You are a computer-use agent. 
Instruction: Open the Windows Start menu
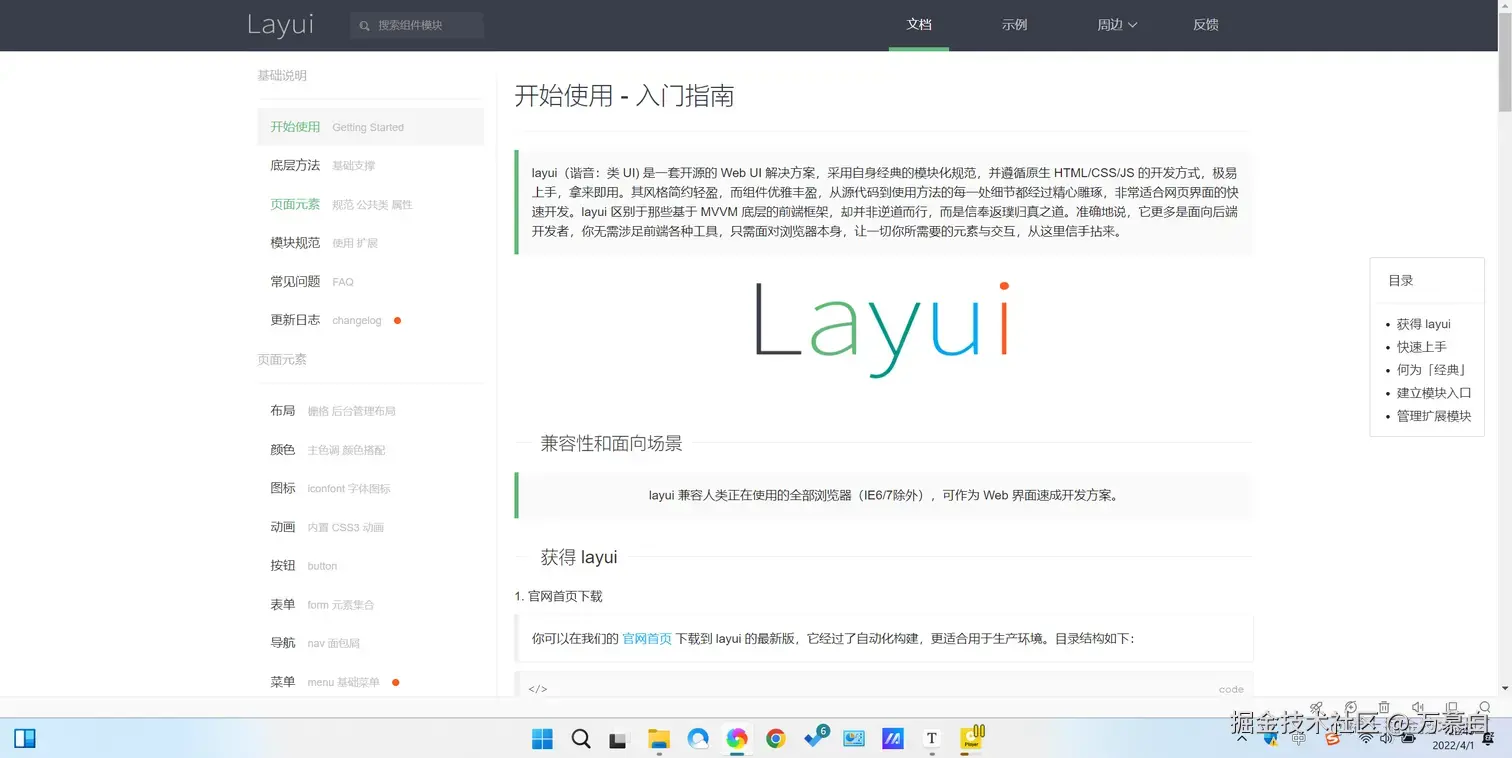pos(542,739)
